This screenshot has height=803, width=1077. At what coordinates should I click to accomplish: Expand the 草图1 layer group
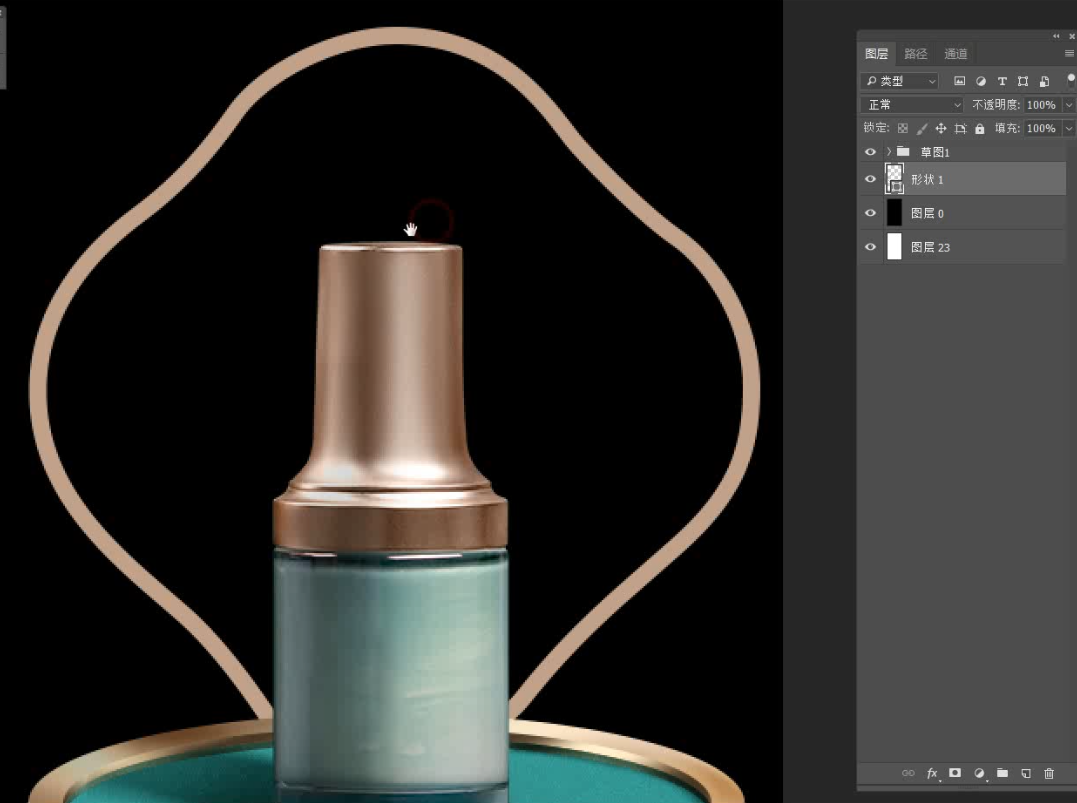(888, 152)
